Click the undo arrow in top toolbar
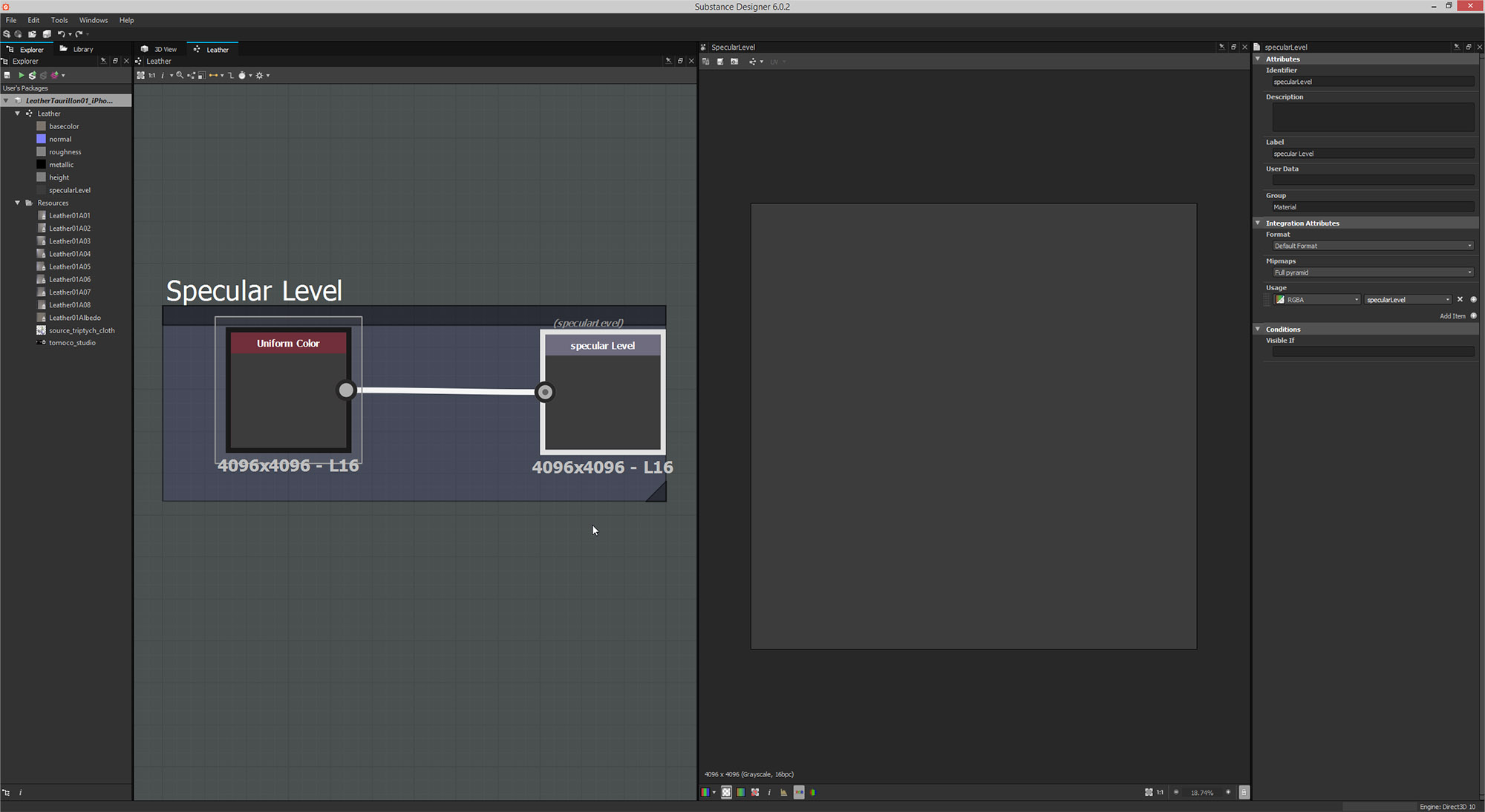1485x812 pixels. tap(61, 34)
